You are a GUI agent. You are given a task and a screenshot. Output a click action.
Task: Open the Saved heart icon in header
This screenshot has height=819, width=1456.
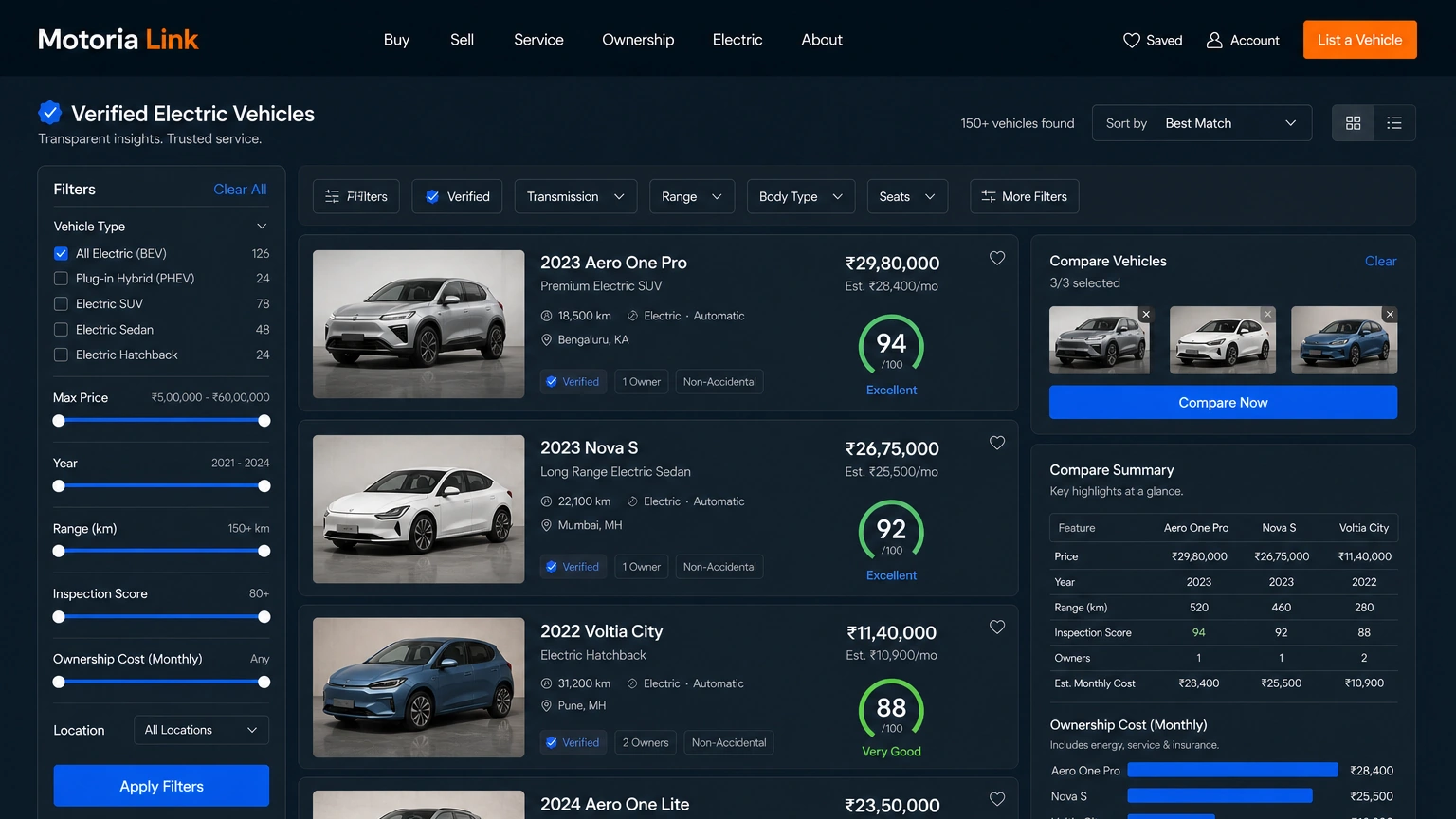(1132, 40)
